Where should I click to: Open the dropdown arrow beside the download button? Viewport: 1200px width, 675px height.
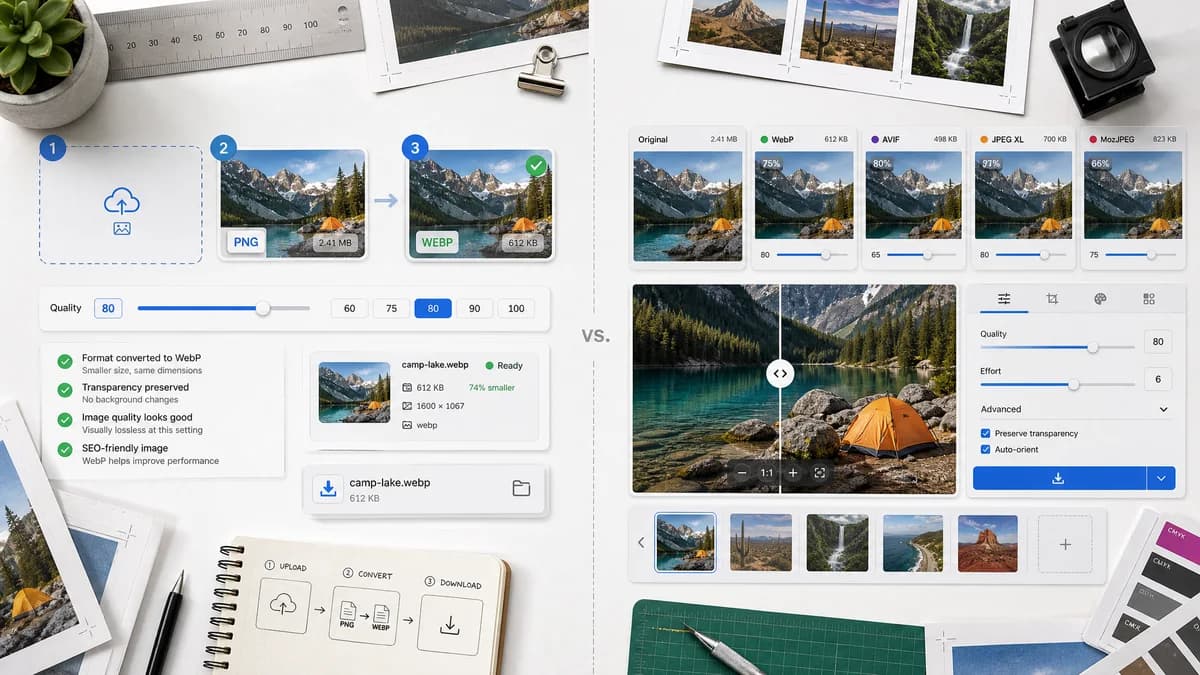point(1161,478)
